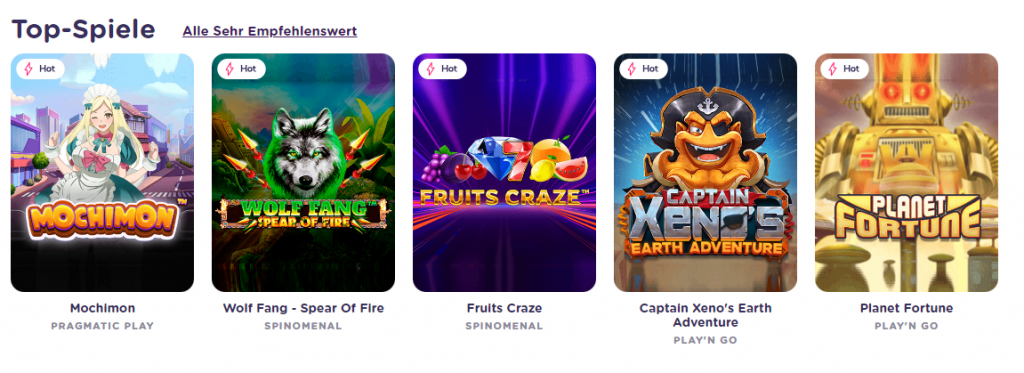
Task: Open Captain Xeno's Earth Adventure tile
Action: (x=705, y=172)
